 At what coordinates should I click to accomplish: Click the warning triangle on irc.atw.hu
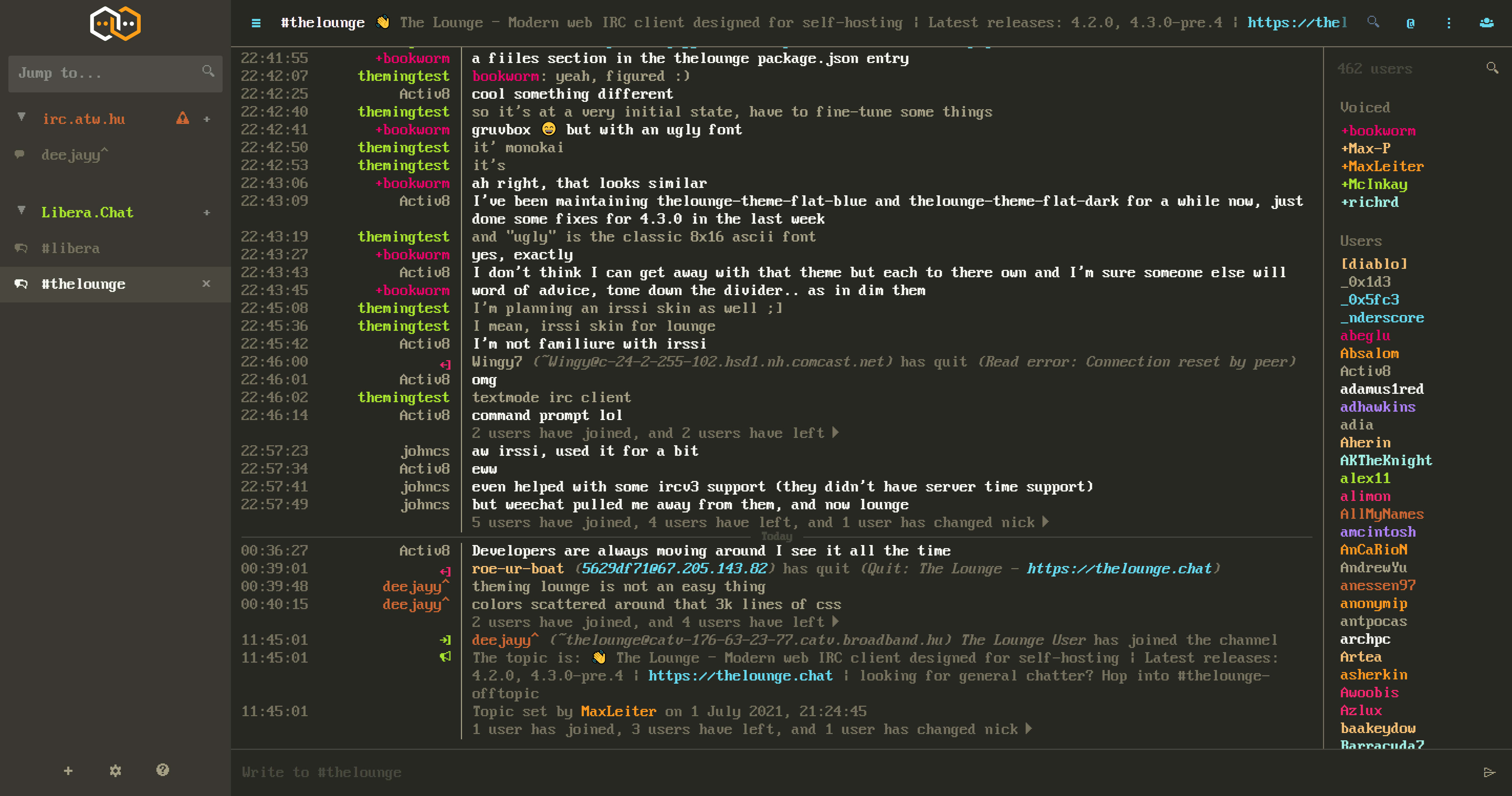point(183,119)
